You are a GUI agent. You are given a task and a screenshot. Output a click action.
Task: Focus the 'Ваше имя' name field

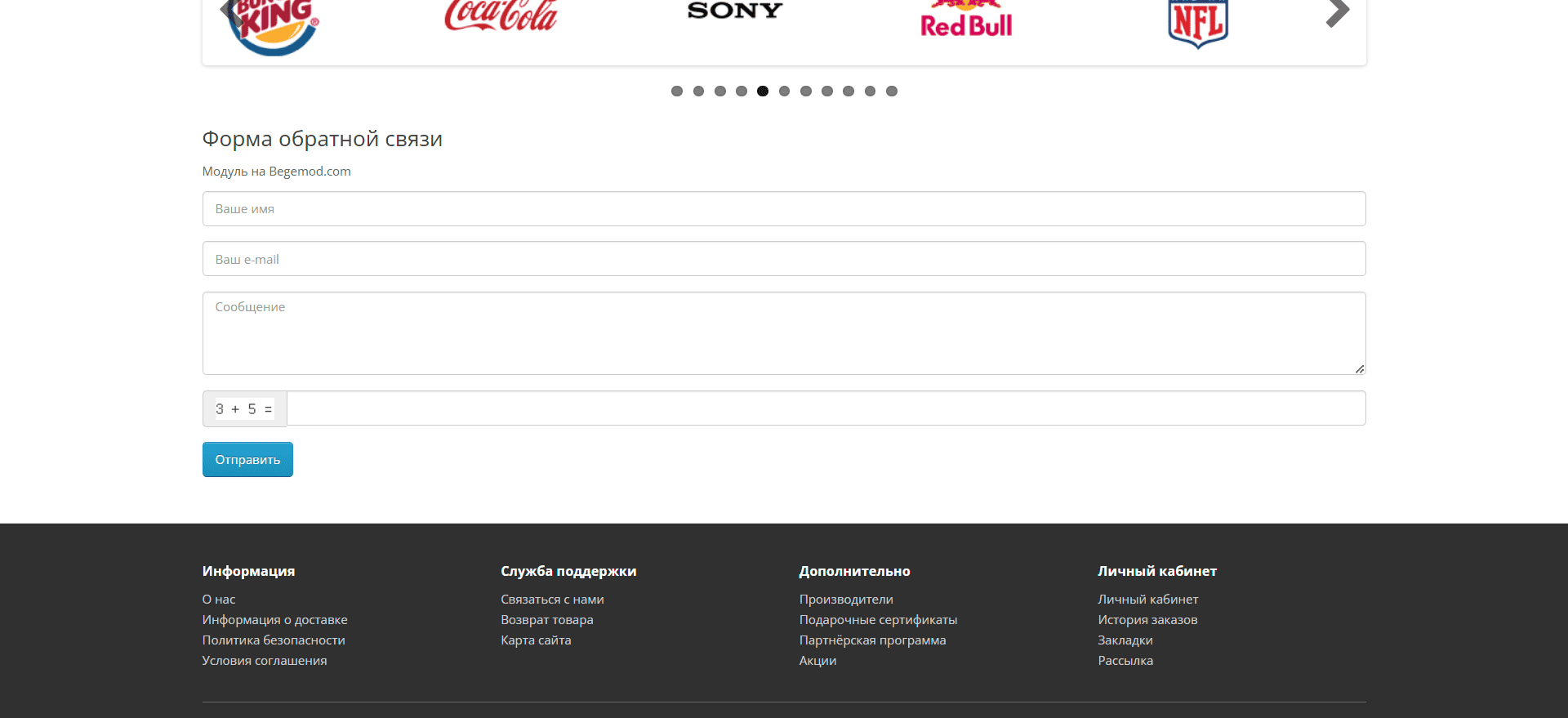pos(784,209)
